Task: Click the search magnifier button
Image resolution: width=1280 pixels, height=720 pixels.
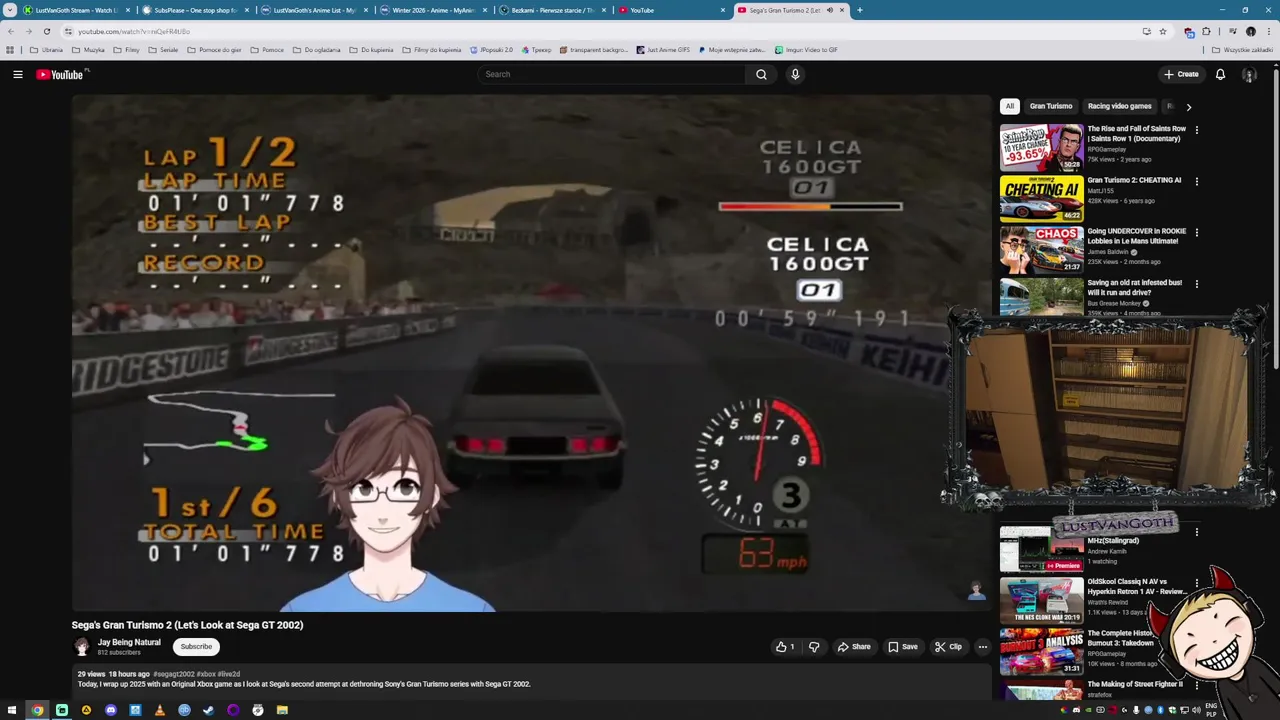Action: pyautogui.click(x=761, y=74)
